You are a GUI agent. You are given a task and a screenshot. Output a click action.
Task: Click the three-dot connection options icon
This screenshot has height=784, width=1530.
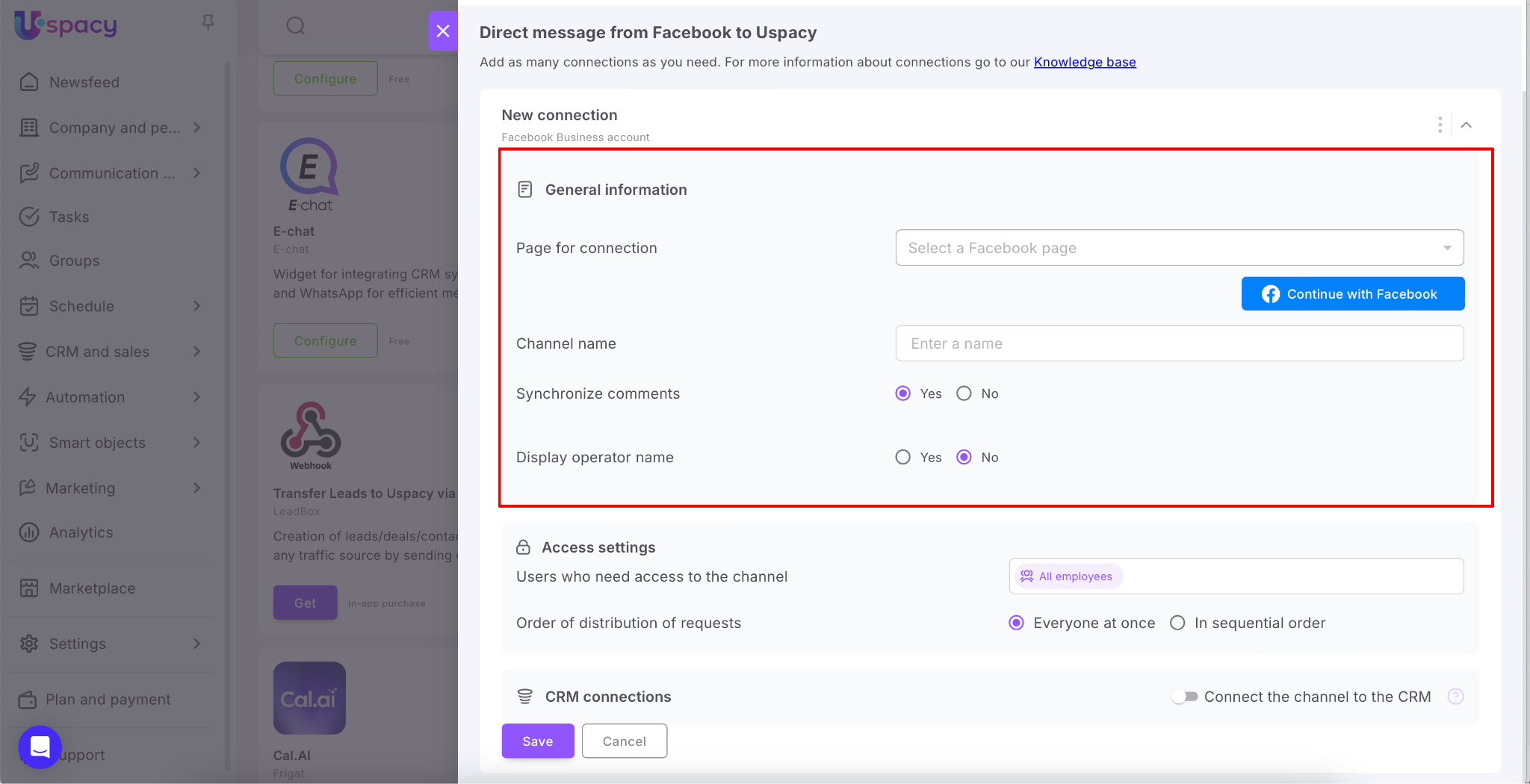(x=1440, y=125)
